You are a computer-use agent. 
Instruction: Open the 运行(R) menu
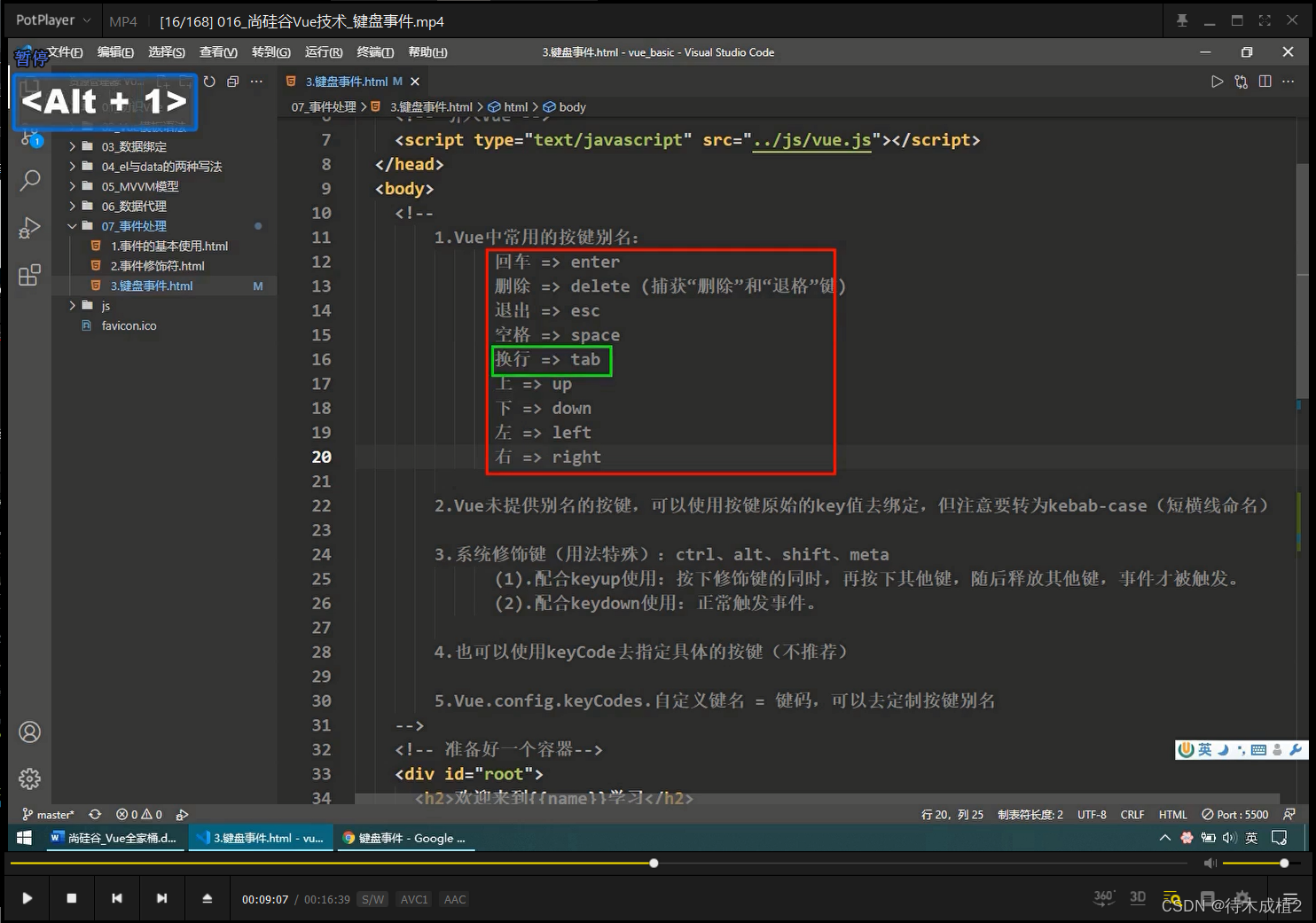pos(324,52)
